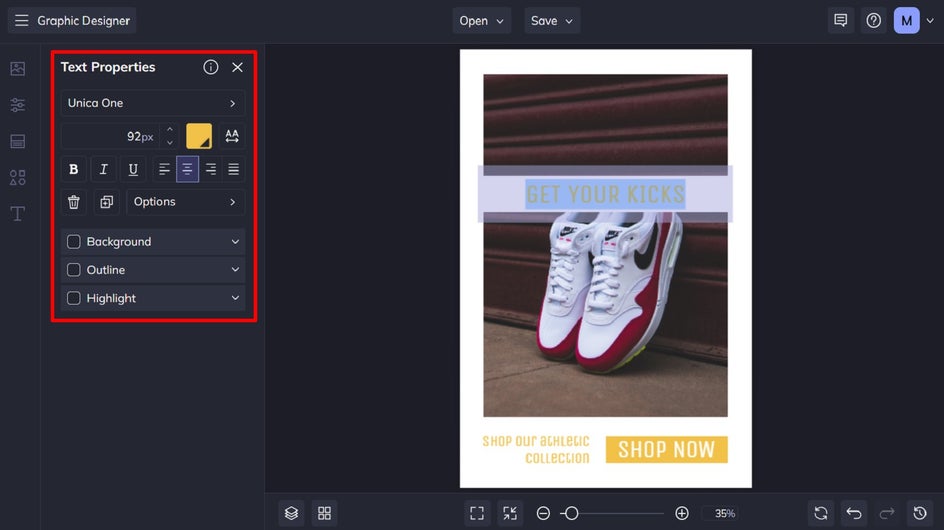This screenshot has width=944, height=530.
Task: Expand the Highlight section
Action: pos(235,298)
